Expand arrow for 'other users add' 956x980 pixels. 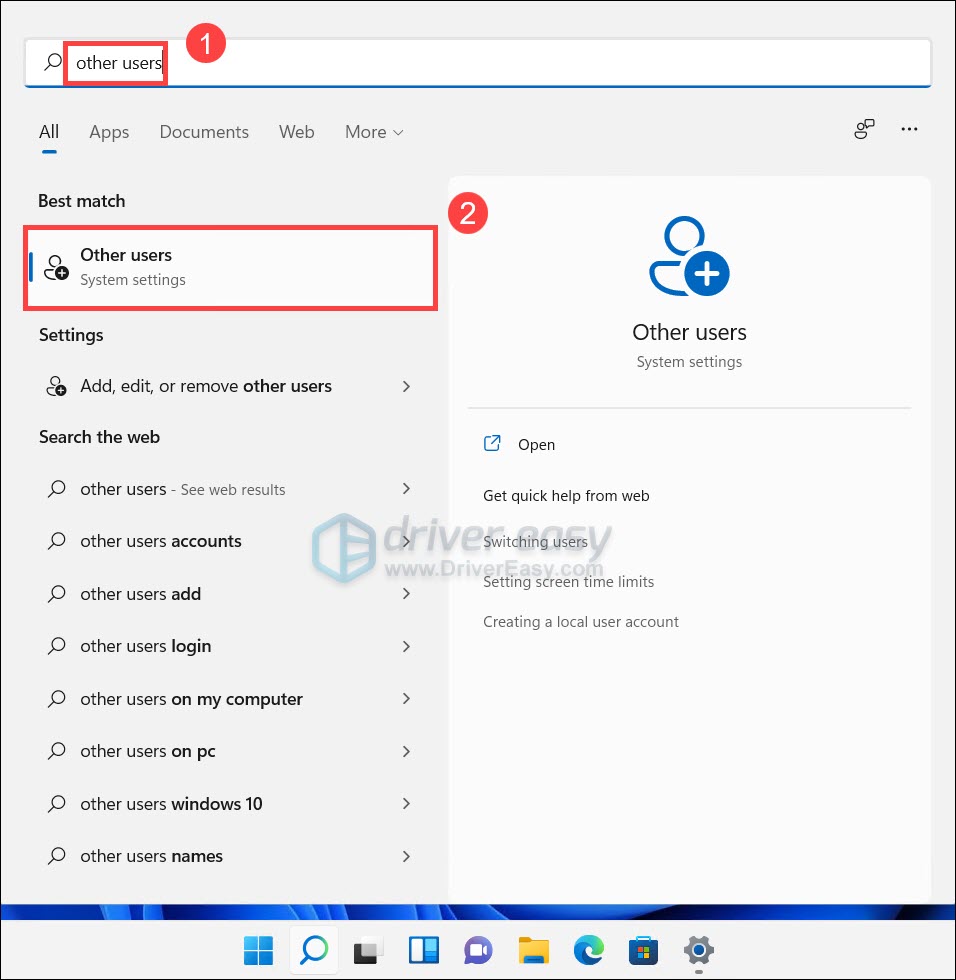coord(406,594)
